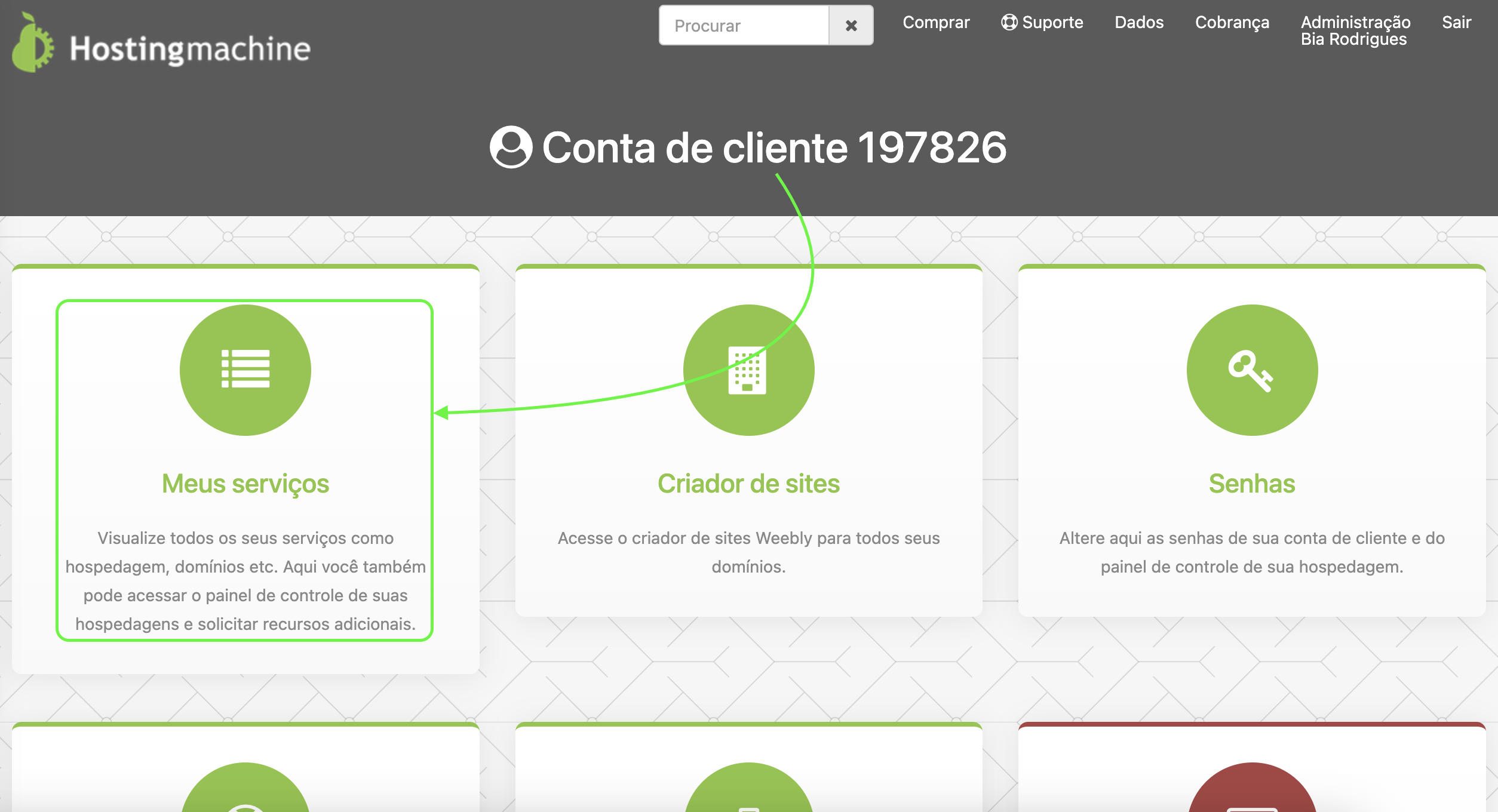Open the Senhas key icon
The width and height of the screenshot is (1498, 812).
click(x=1252, y=370)
